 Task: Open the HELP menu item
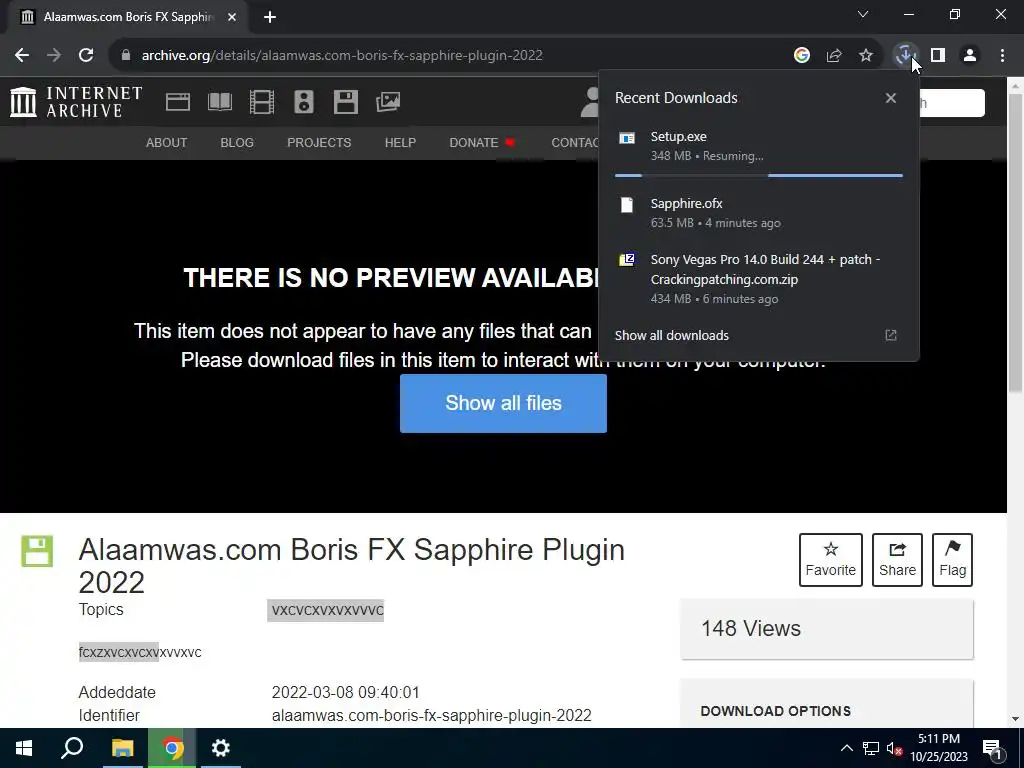400,142
